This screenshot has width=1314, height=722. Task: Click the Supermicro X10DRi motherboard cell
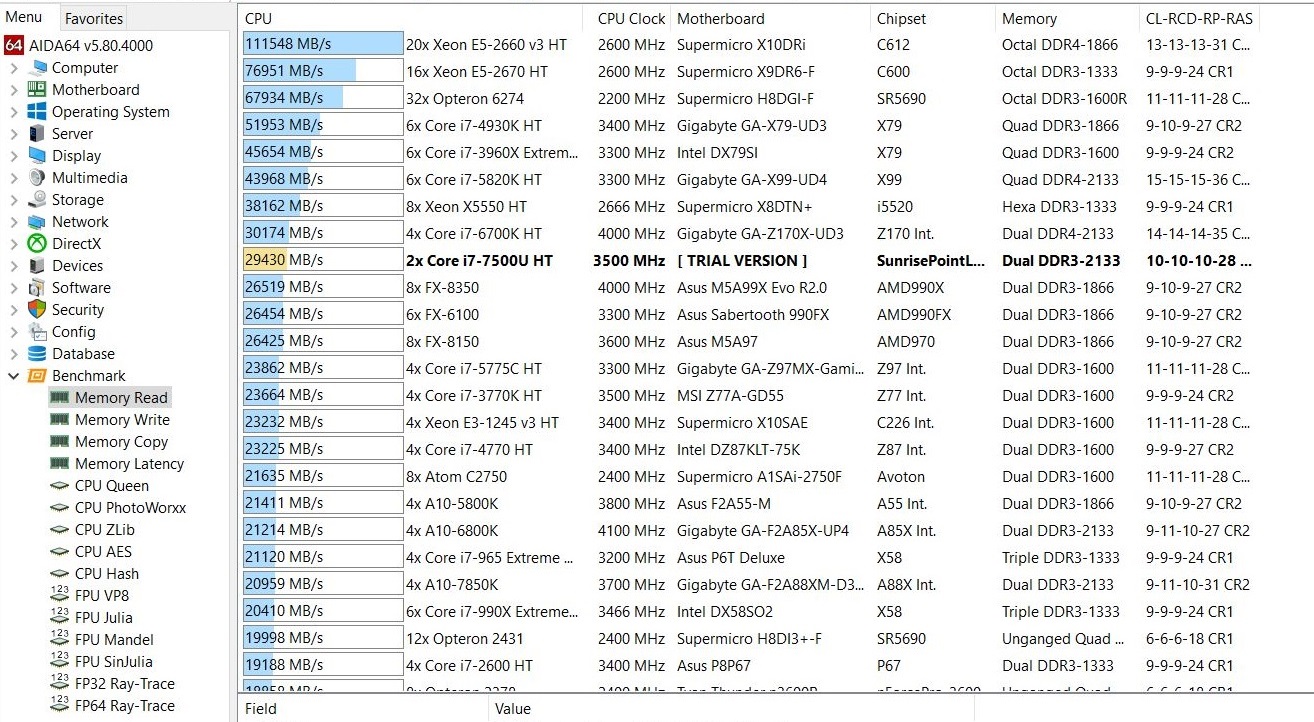click(741, 44)
